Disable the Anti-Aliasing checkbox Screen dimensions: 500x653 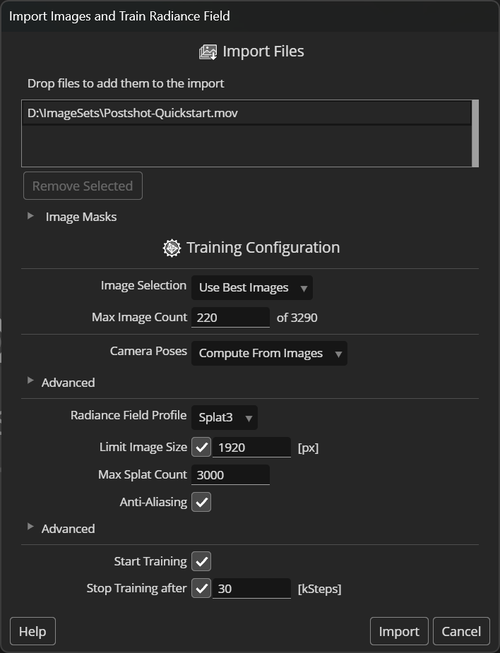point(201,502)
